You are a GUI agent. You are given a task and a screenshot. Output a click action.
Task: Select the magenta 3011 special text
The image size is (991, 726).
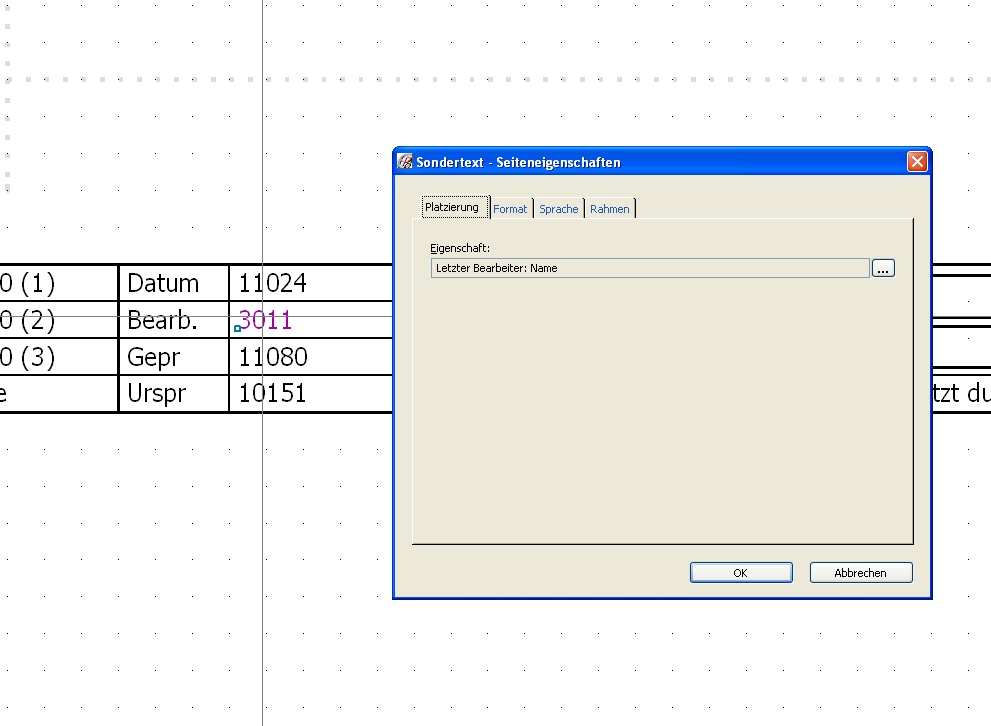pos(267,321)
